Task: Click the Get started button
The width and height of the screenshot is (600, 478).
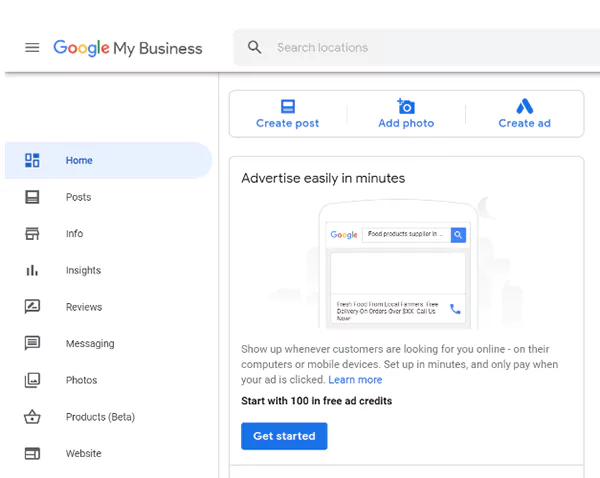Action: click(x=284, y=436)
